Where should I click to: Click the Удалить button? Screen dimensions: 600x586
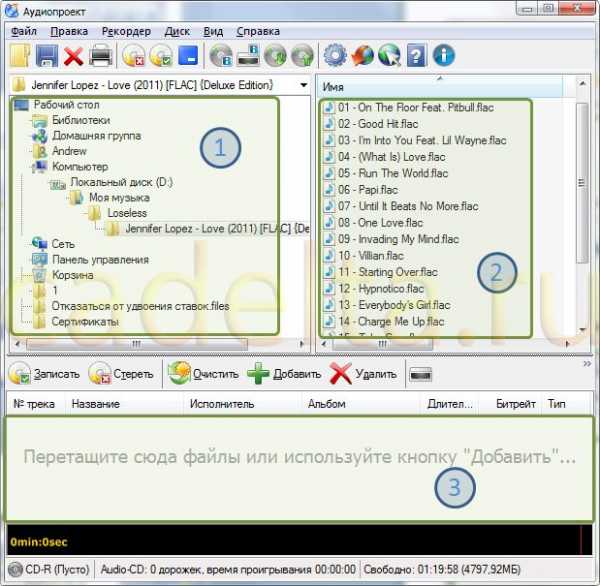pos(364,374)
